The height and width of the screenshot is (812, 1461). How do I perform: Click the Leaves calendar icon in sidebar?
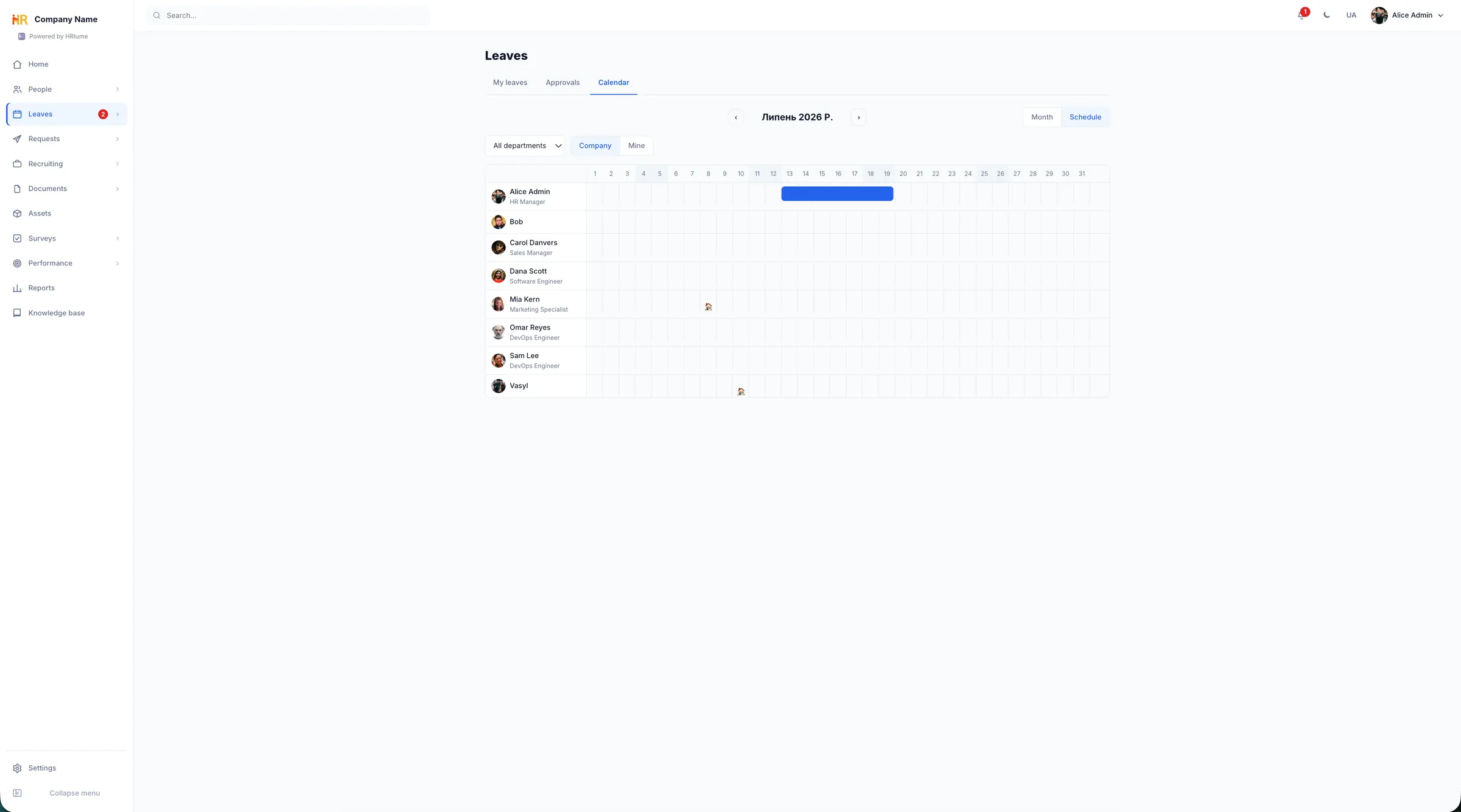tap(17, 114)
